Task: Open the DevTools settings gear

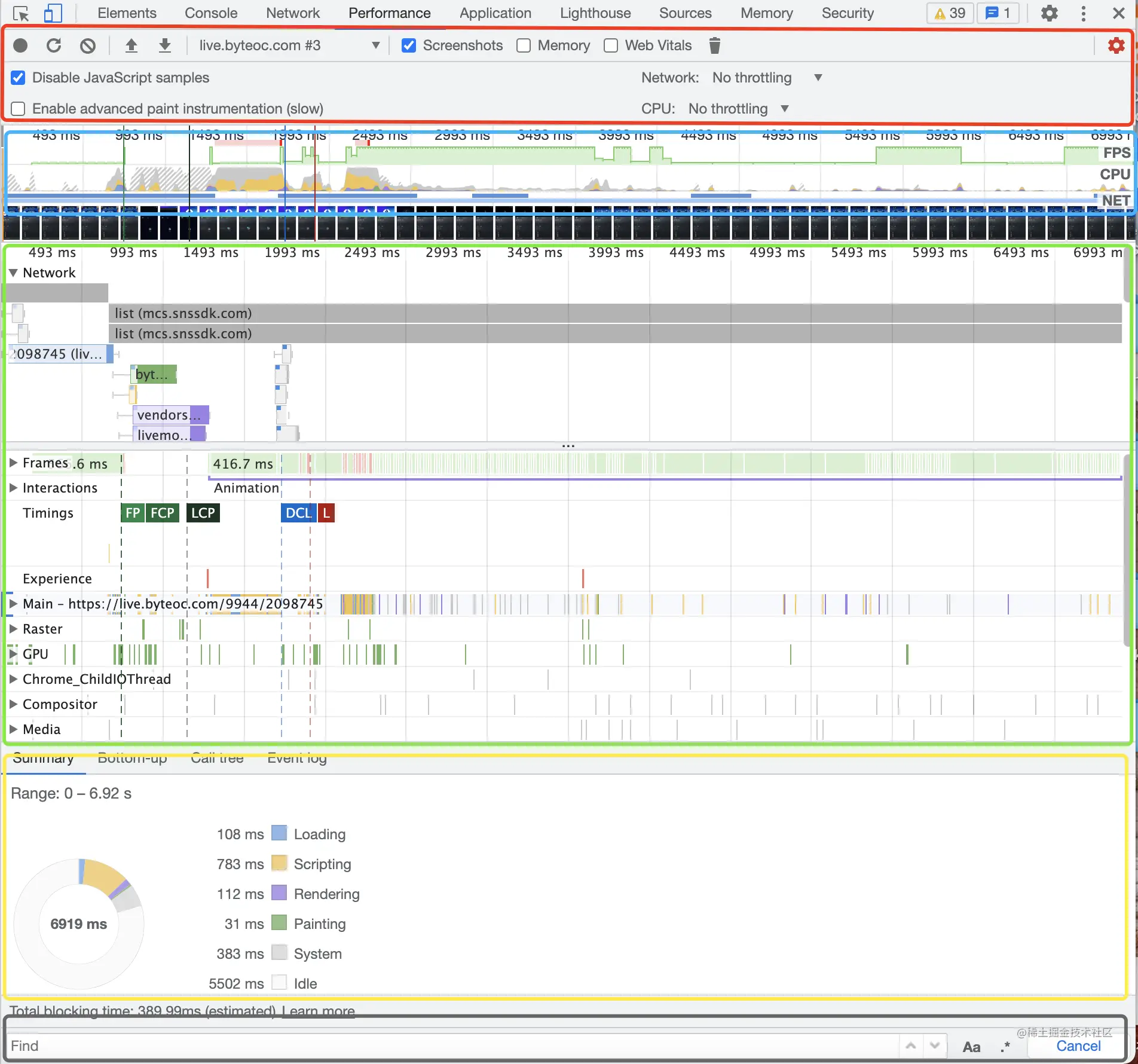Action: pyautogui.click(x=1049, y=13)
